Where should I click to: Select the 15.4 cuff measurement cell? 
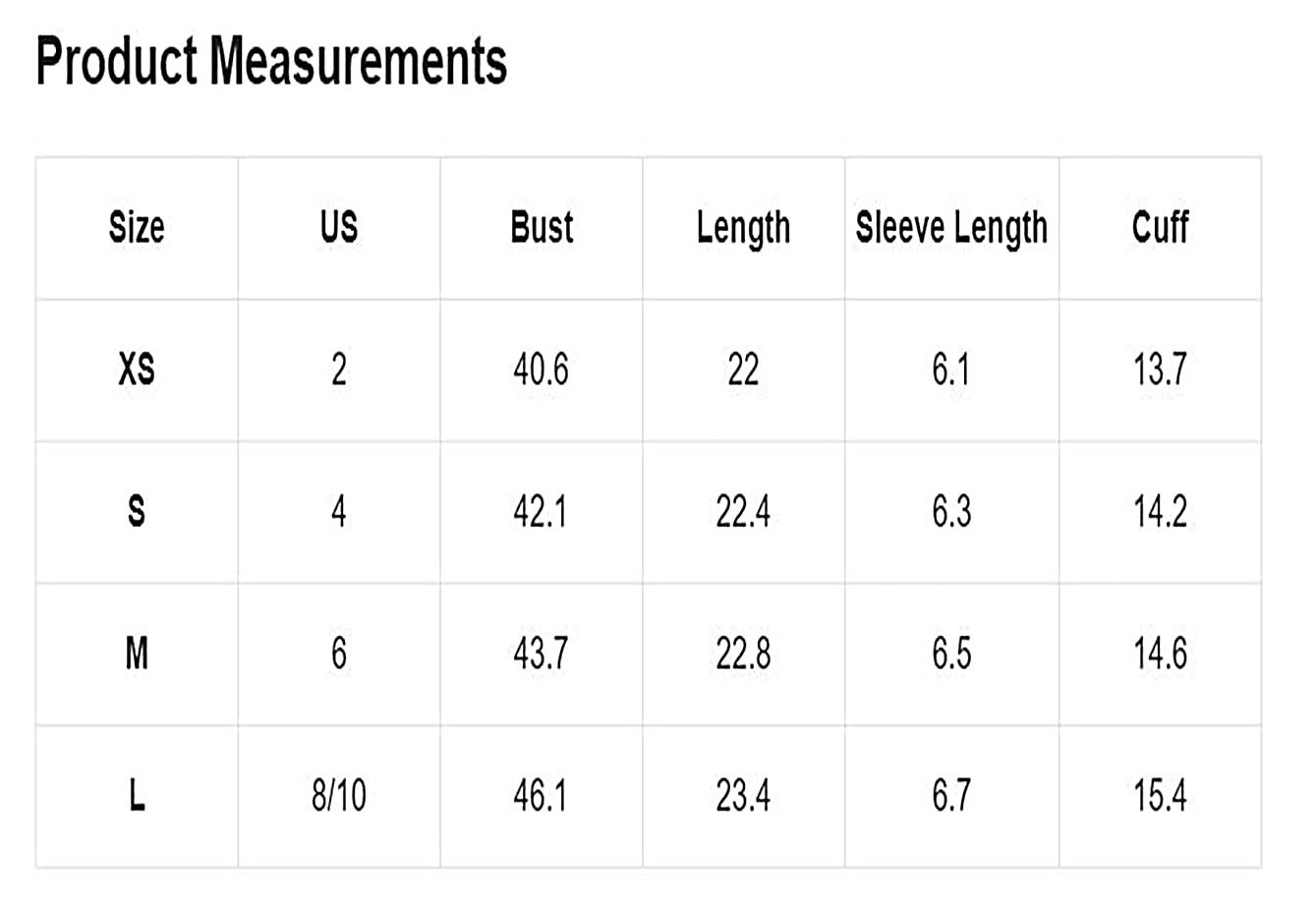[x=1160, y=795]
